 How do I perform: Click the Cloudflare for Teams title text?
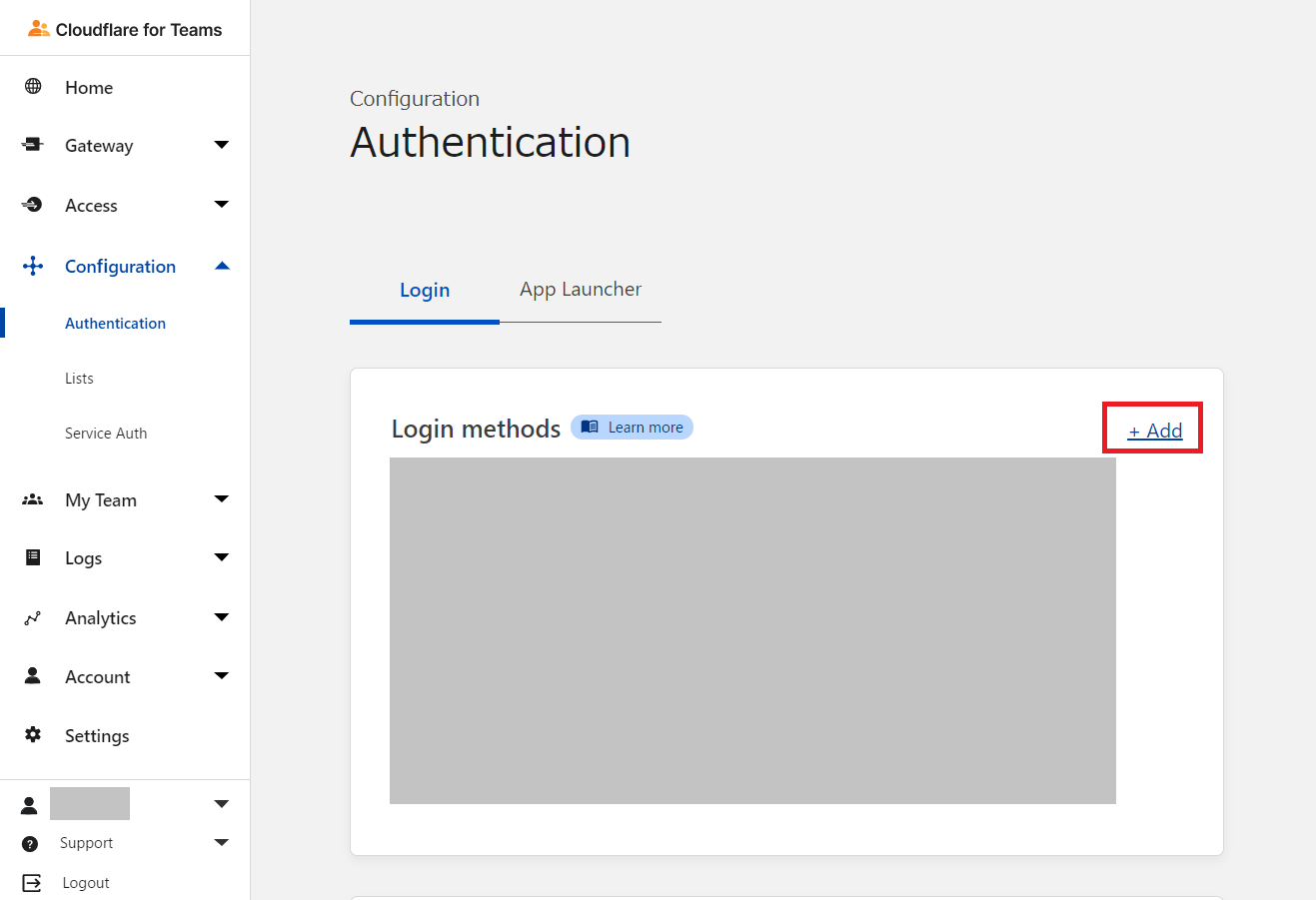tap(139, 30)
